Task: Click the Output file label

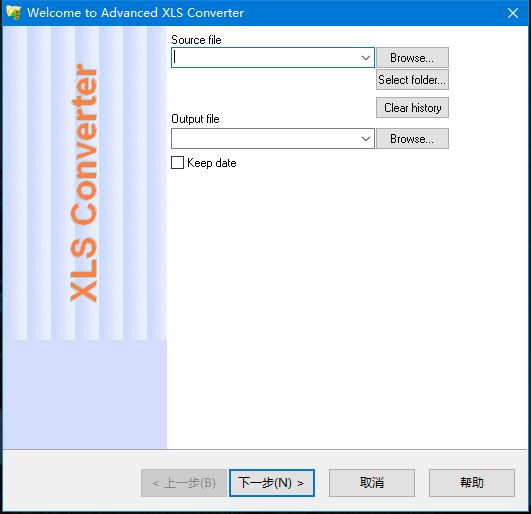Action: (195, 119)
